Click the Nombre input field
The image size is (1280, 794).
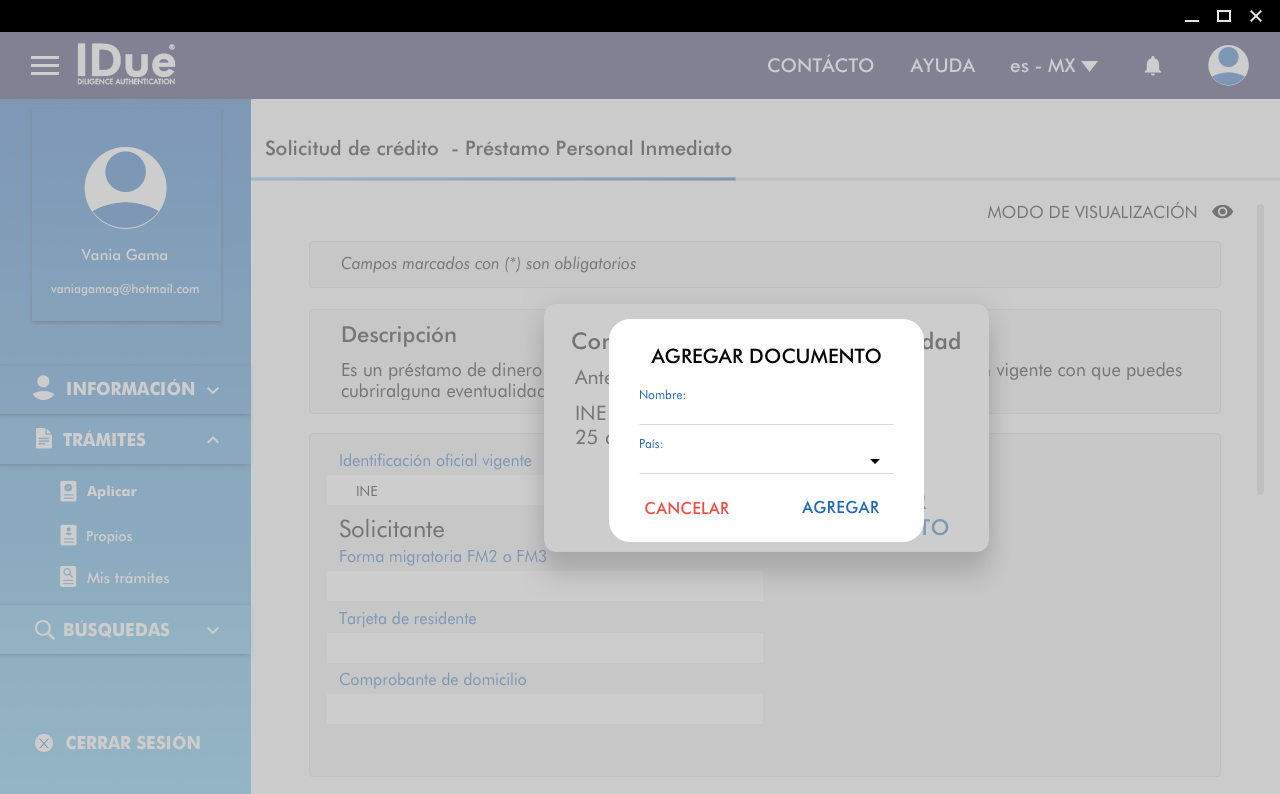[x=766, y=413]
